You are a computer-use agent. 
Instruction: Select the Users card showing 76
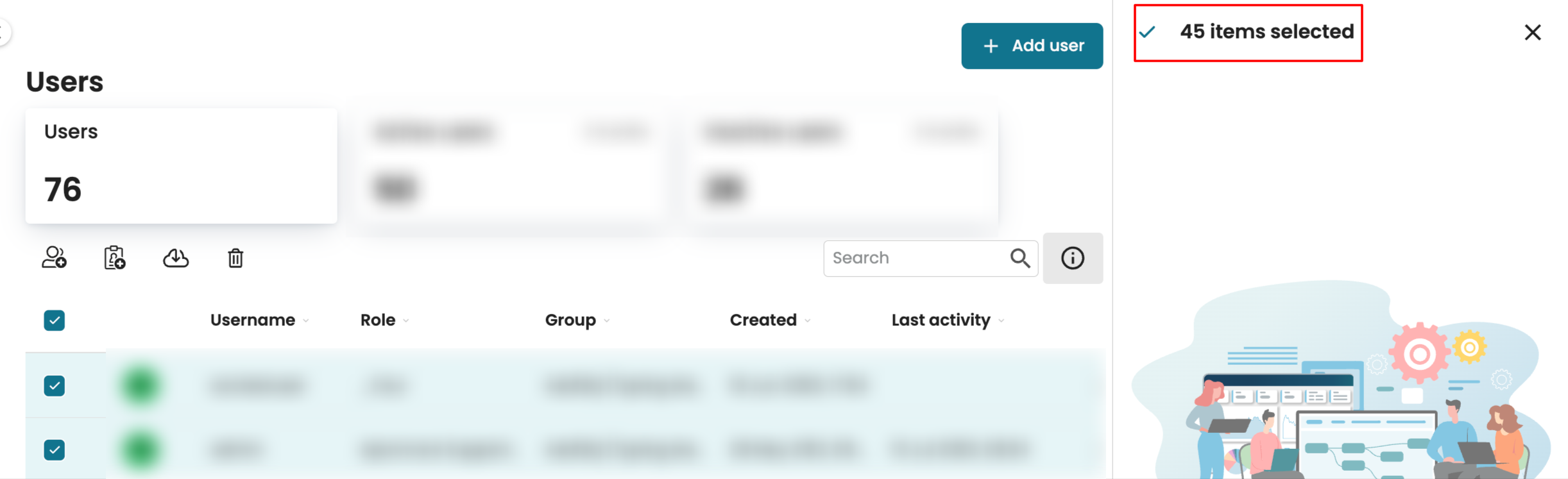(181, 166)
